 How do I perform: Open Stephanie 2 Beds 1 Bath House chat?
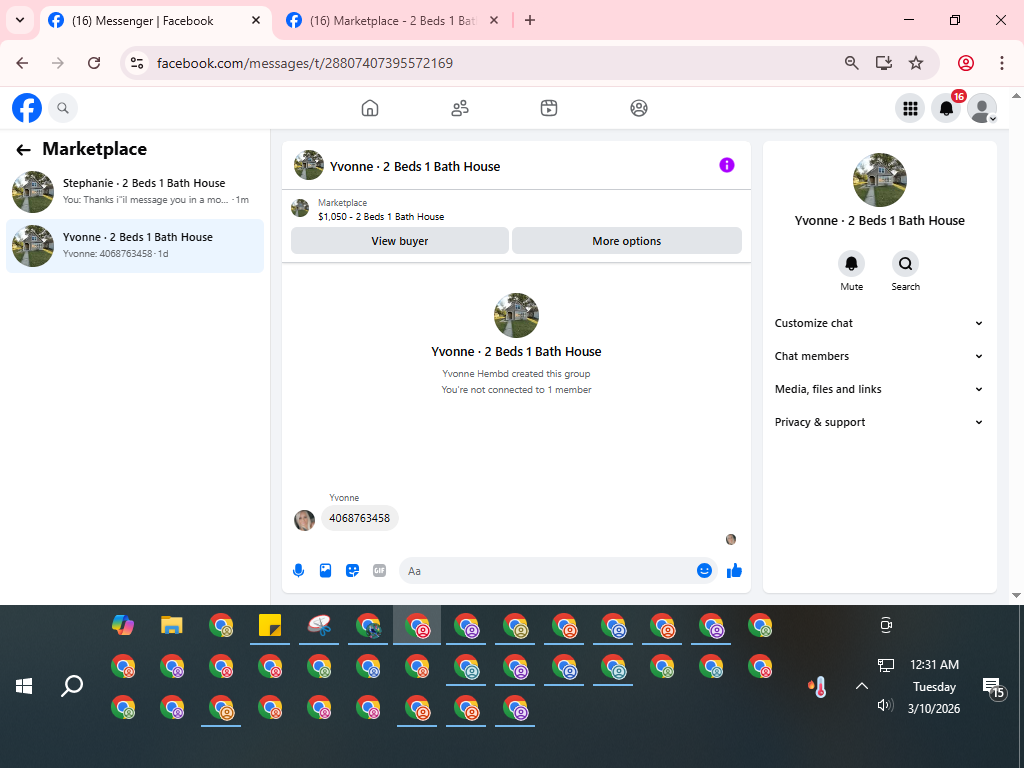(x=135, y=191)
